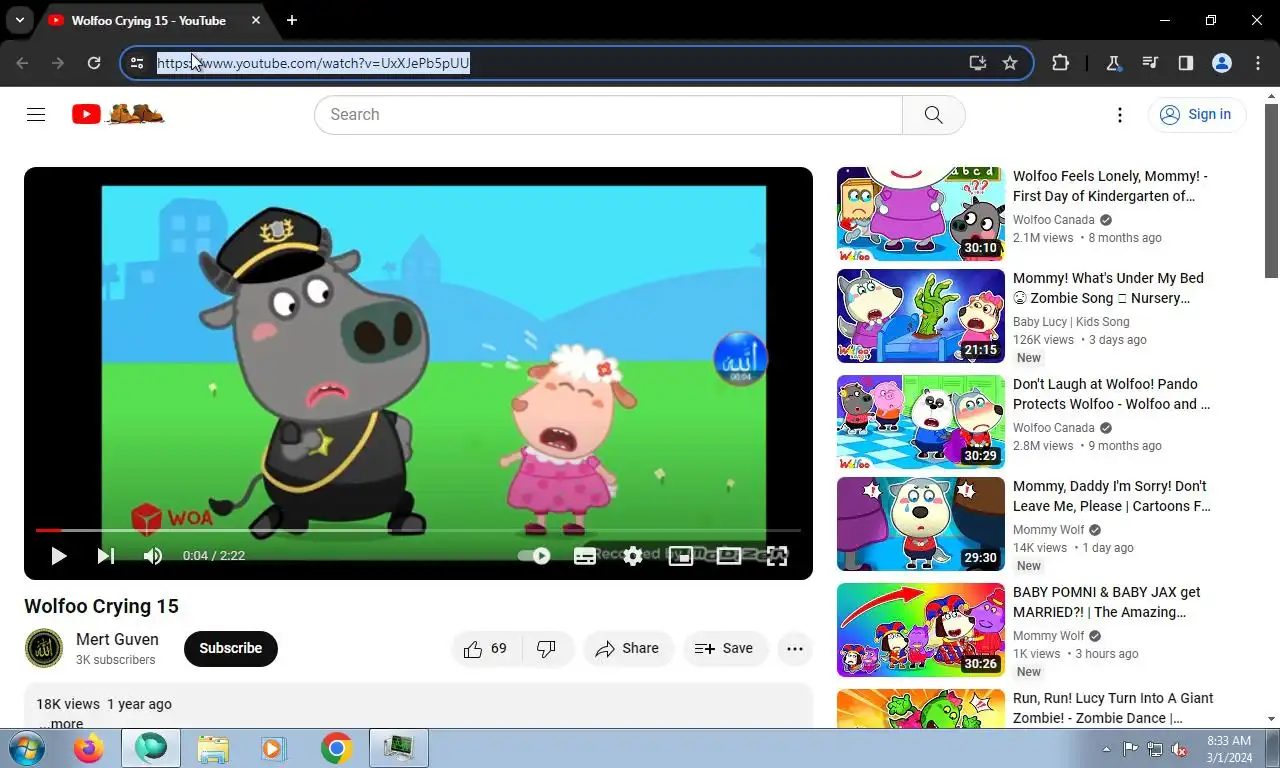This screenshot has width=1280, height=768.
Task: Open Mommy, Daddy I'm Sorry video title
Action: pos(1112,496)
